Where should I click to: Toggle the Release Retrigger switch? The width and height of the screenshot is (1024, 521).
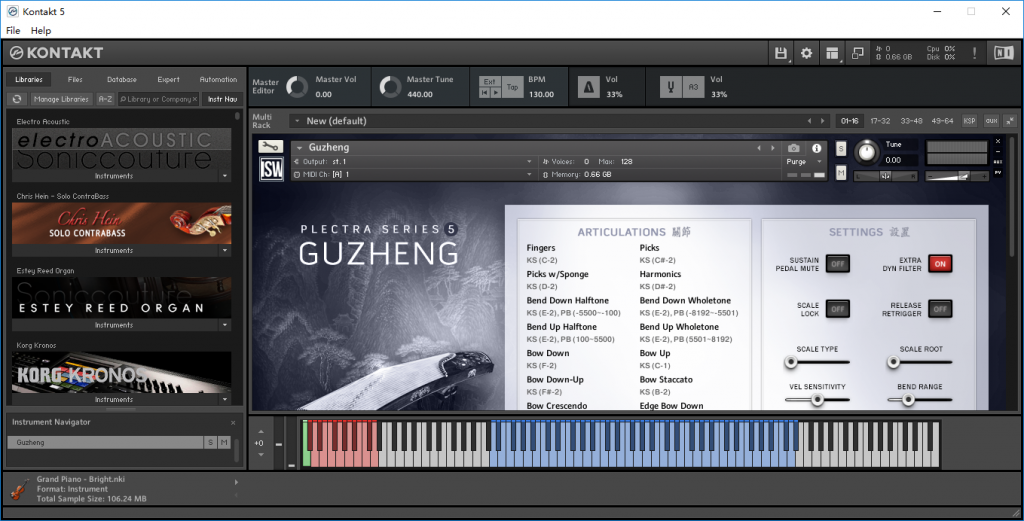click(940, 309)
